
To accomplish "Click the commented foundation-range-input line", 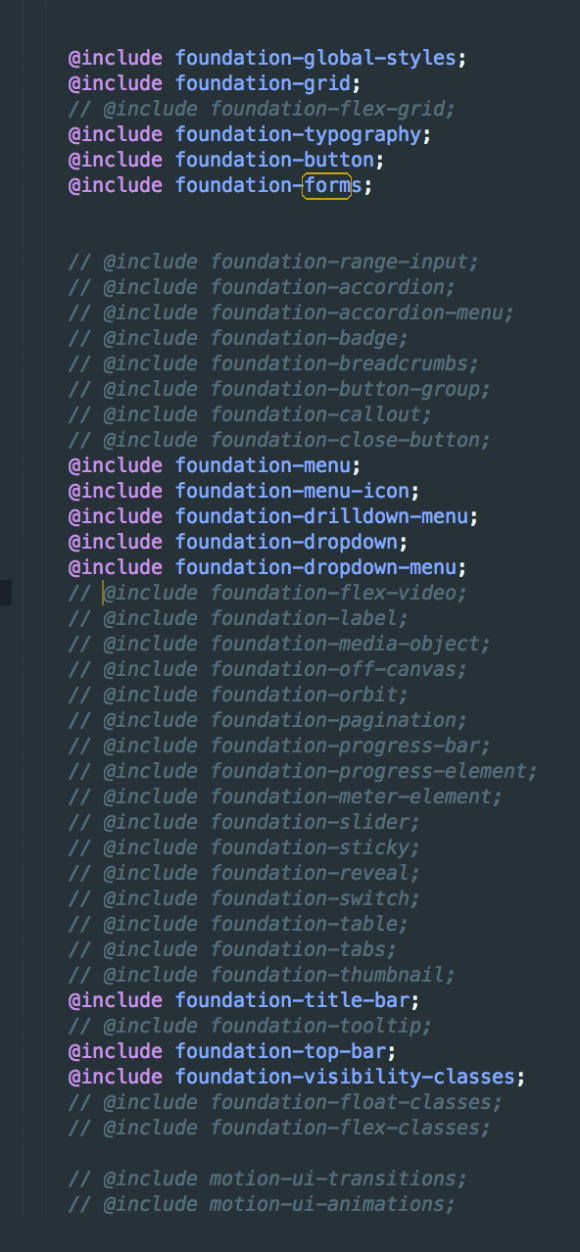I will point(274,262).
